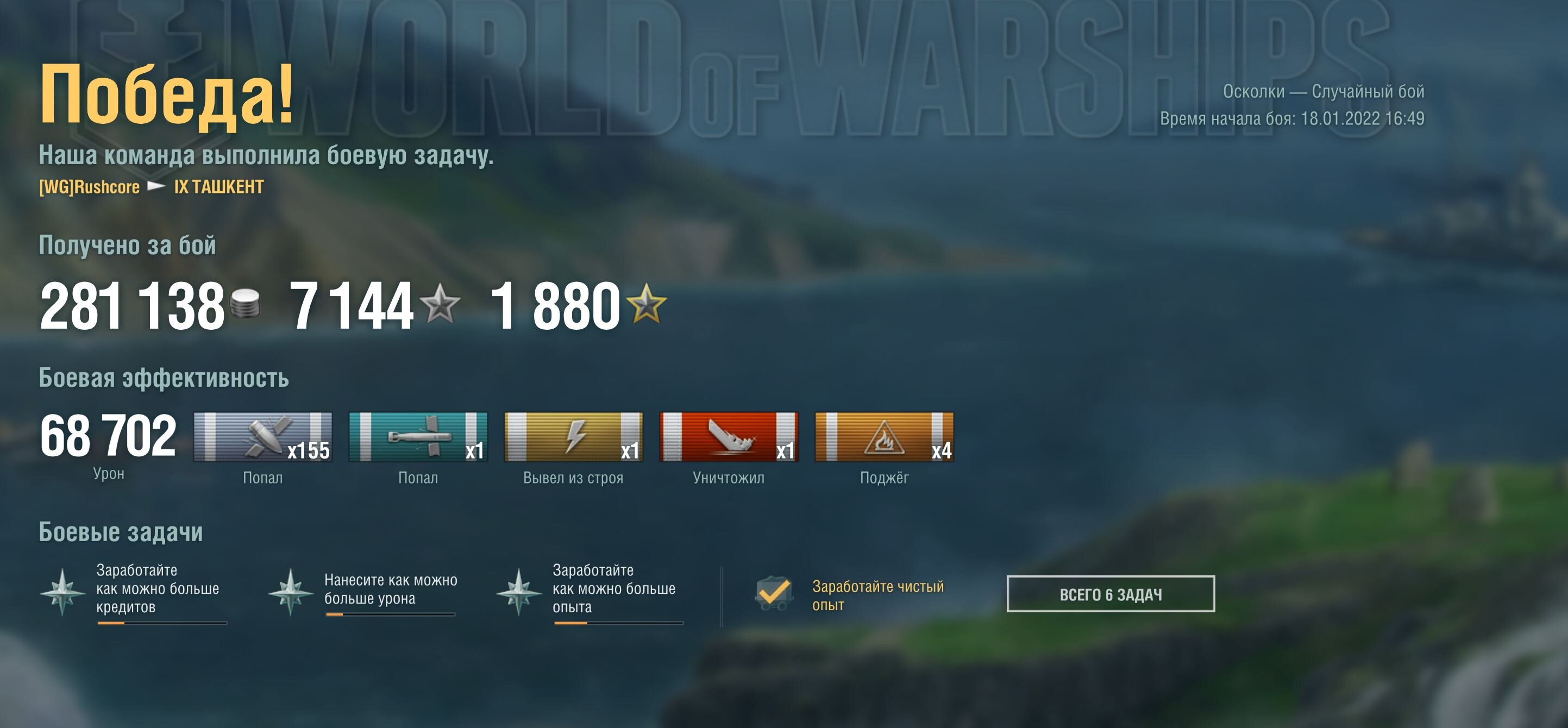The image size is (1568, 728).
Task: Click the gold free XP star
Action: pos(647,303)
